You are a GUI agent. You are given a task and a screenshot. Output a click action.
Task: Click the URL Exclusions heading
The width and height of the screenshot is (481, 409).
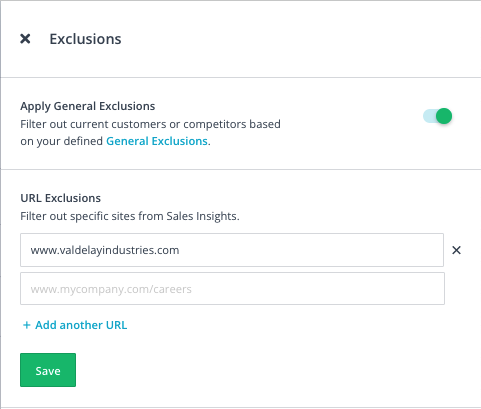[x=61, y=198]
